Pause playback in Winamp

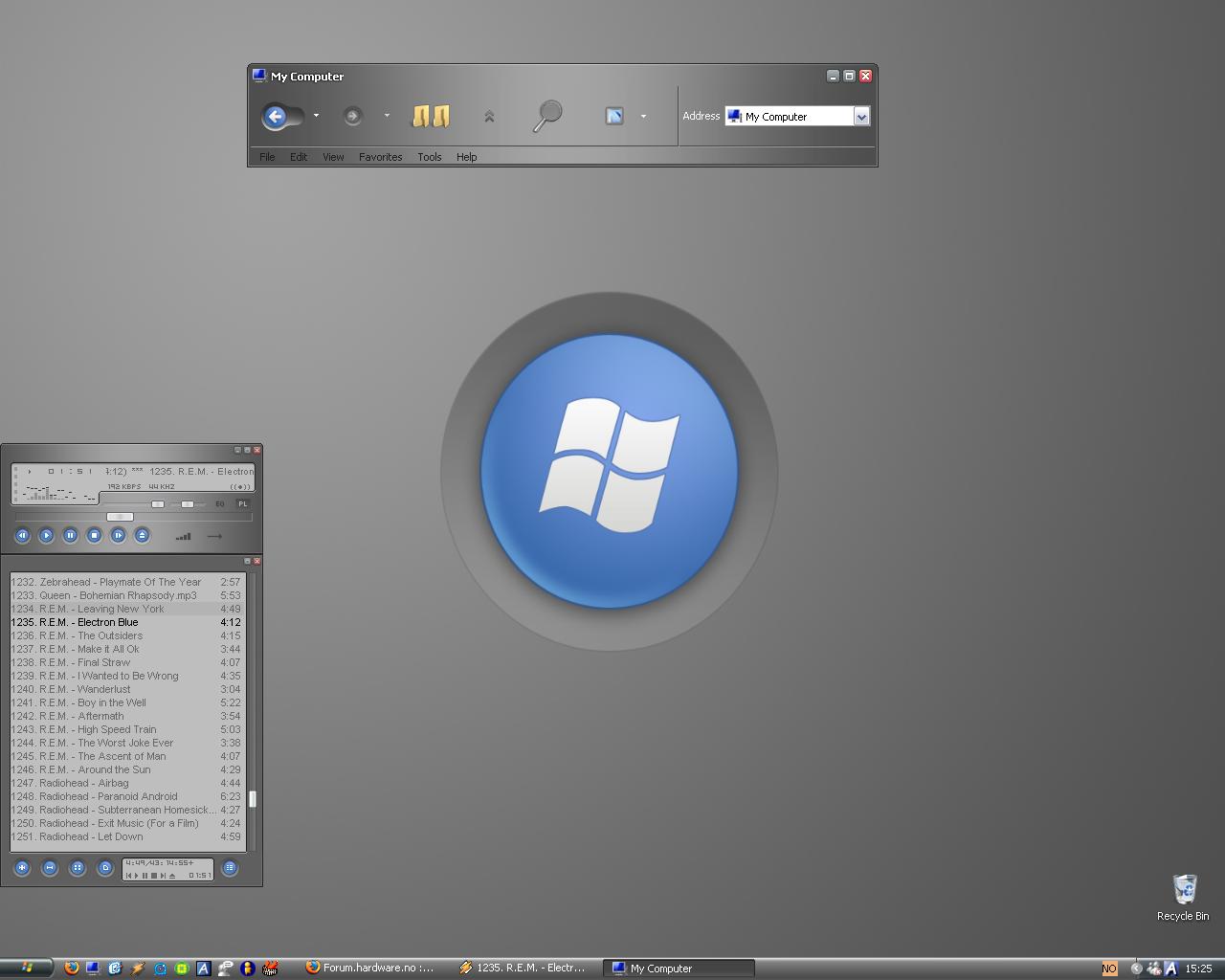[70, 536]
